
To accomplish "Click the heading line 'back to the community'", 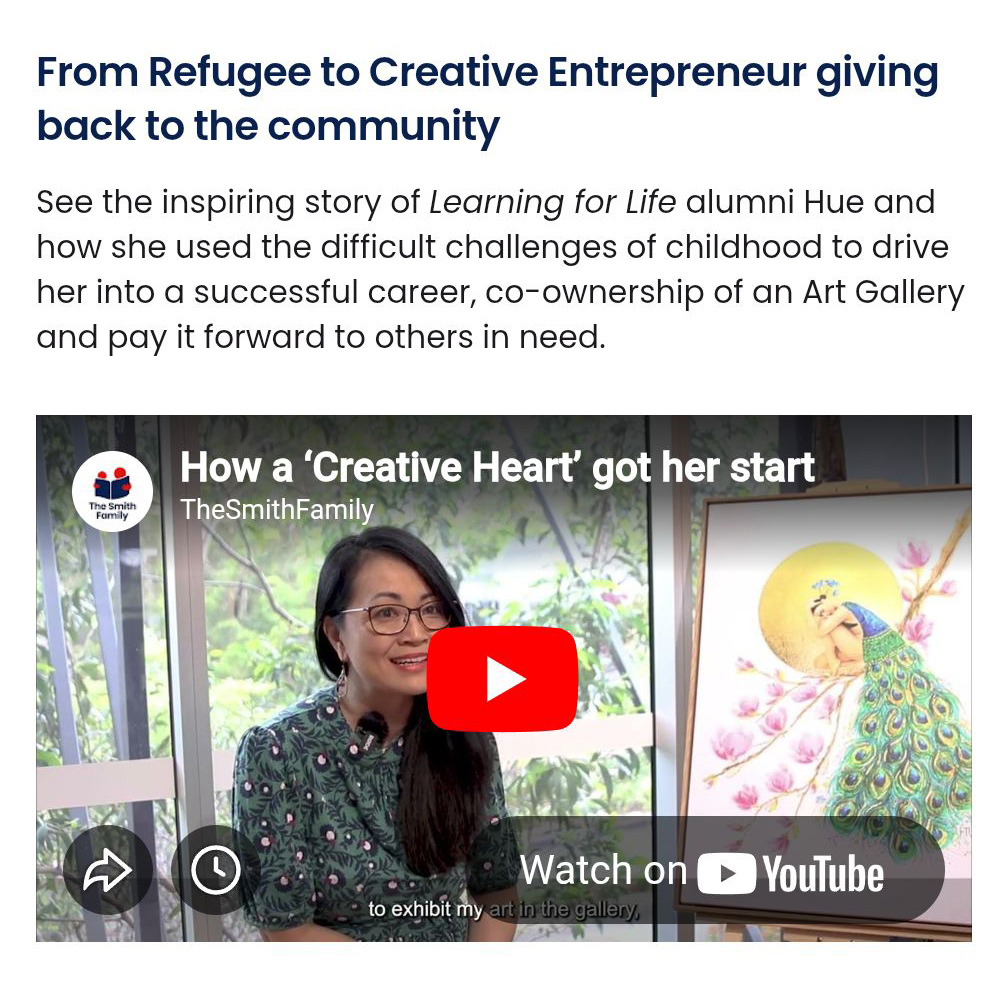I will point(268,125).
